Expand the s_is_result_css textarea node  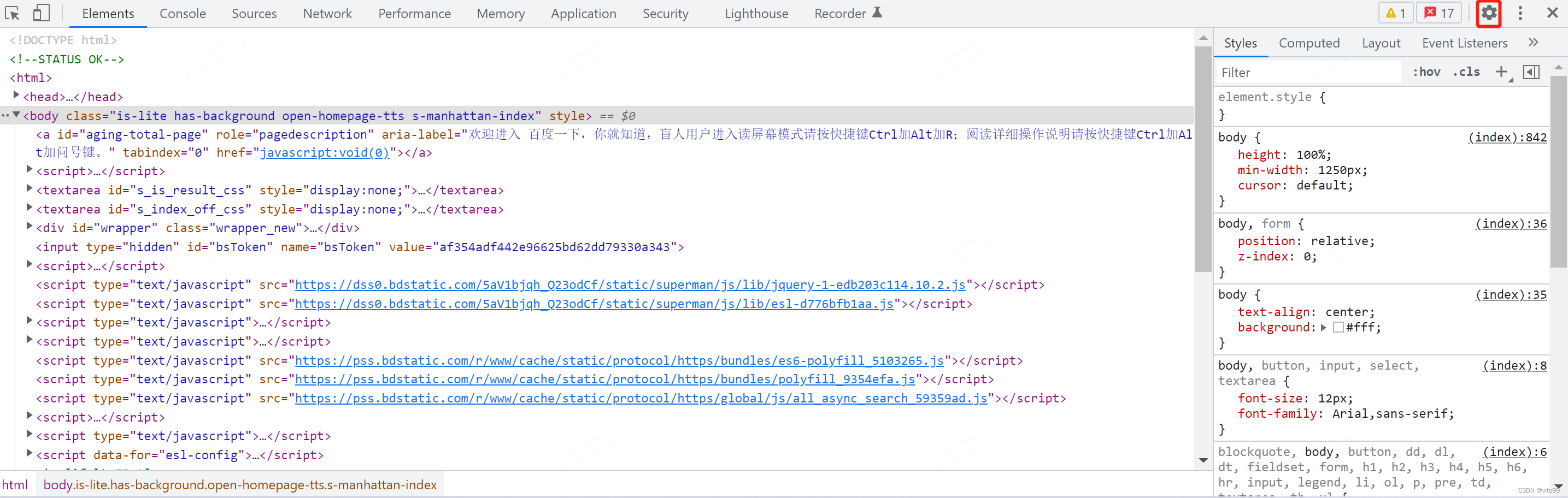[x=29, y=189]
